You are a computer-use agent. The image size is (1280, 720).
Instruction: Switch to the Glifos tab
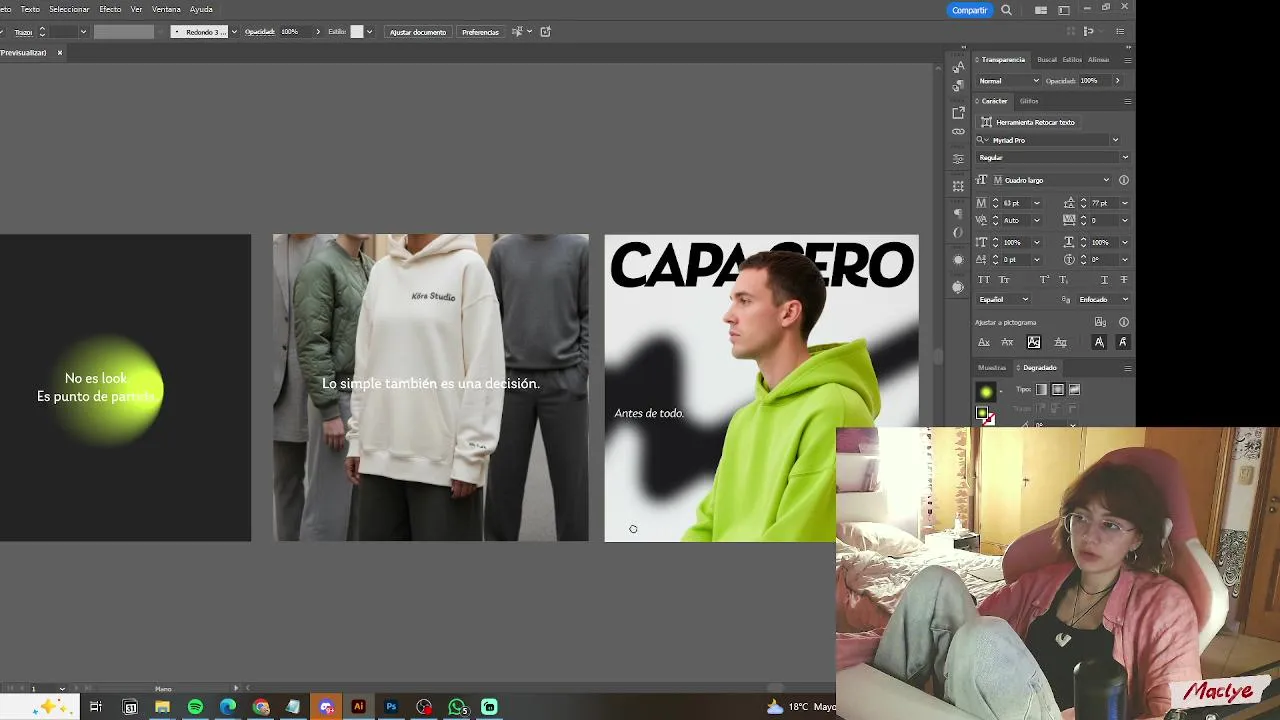[1029, 101]
